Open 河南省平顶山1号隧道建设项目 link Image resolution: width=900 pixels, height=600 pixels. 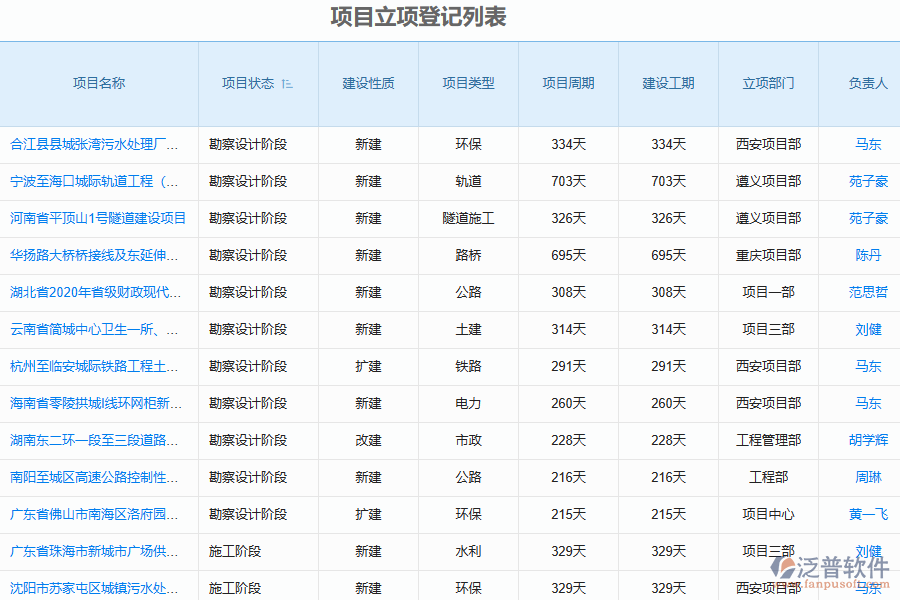[98, 218]
